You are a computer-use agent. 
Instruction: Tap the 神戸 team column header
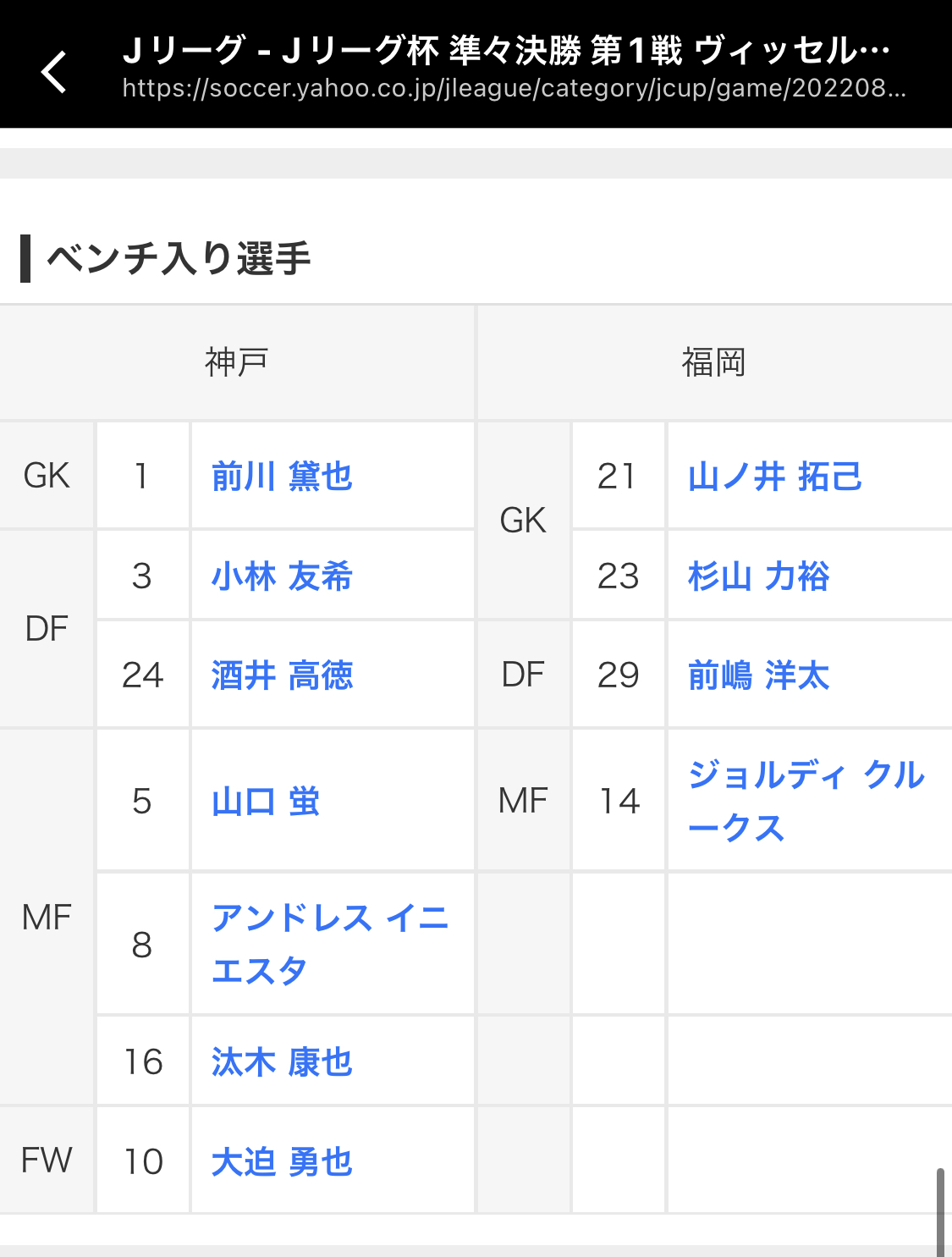pos(236,362)
